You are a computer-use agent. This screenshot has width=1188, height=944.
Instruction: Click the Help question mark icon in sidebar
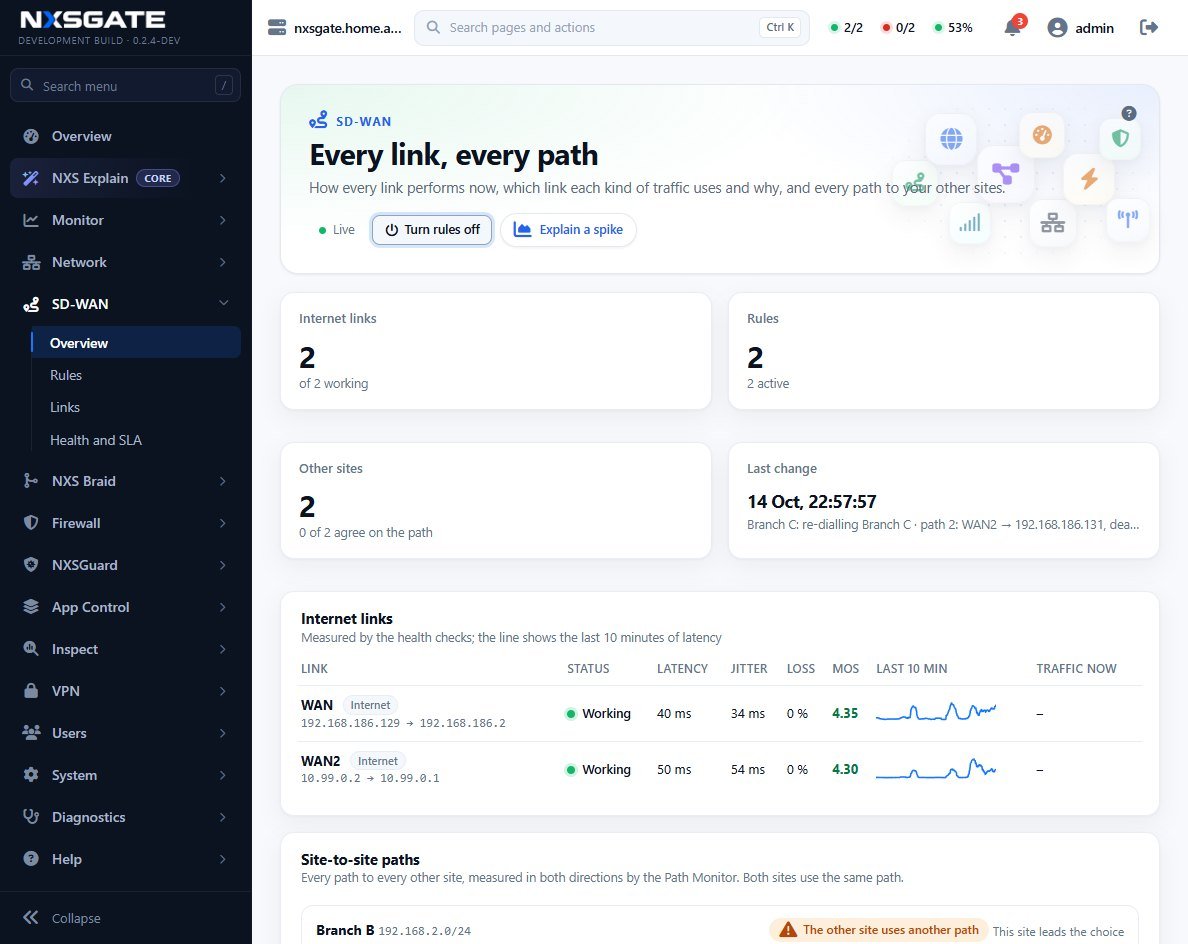tap(31, 859)
